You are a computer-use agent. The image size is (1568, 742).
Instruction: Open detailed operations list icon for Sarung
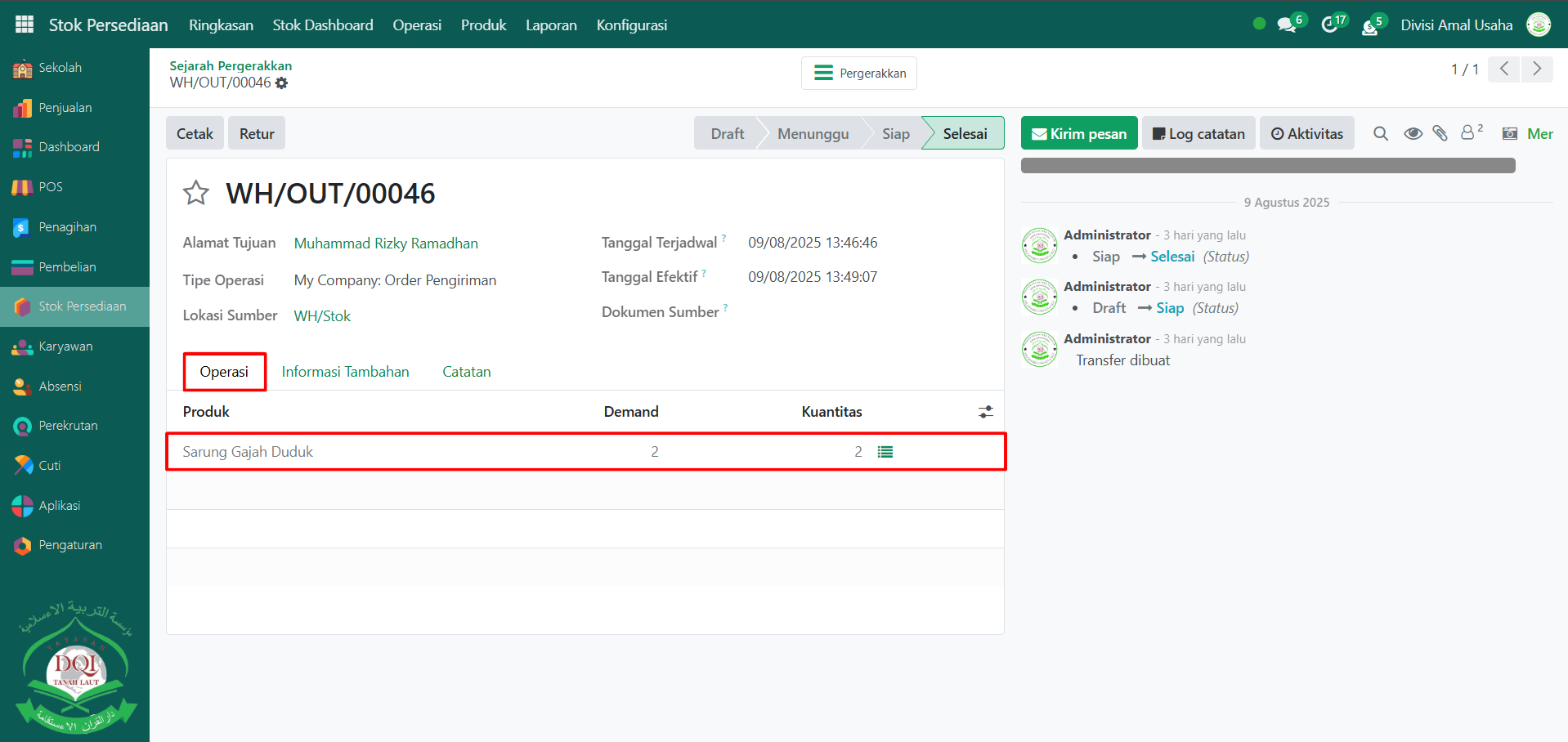(885, 452)
